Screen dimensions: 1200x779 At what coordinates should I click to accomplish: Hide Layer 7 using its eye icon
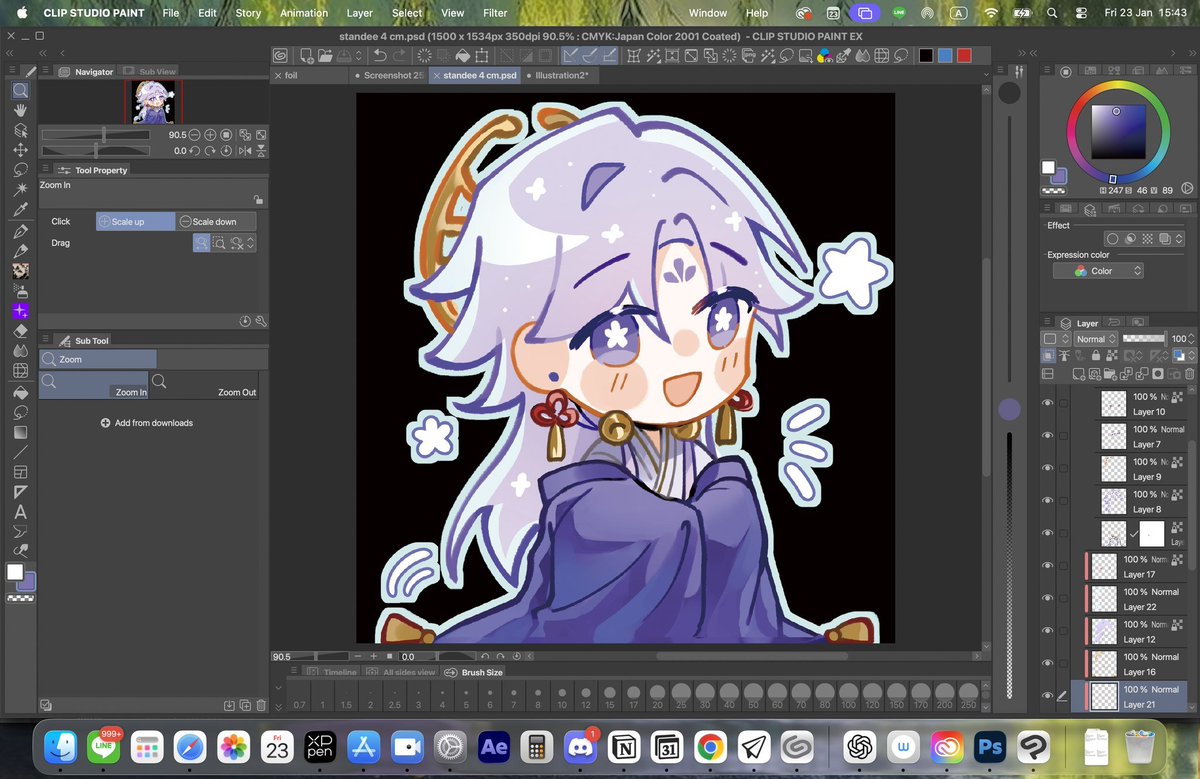[1048, 435]
